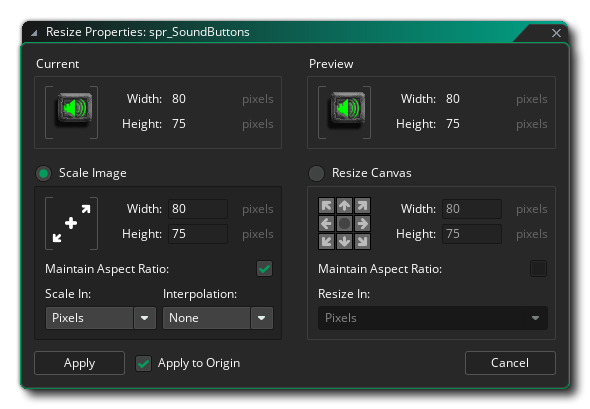Select the center anchor dot in canvas grid
Screen dimensions: 590x409
(x=344, y=224)
